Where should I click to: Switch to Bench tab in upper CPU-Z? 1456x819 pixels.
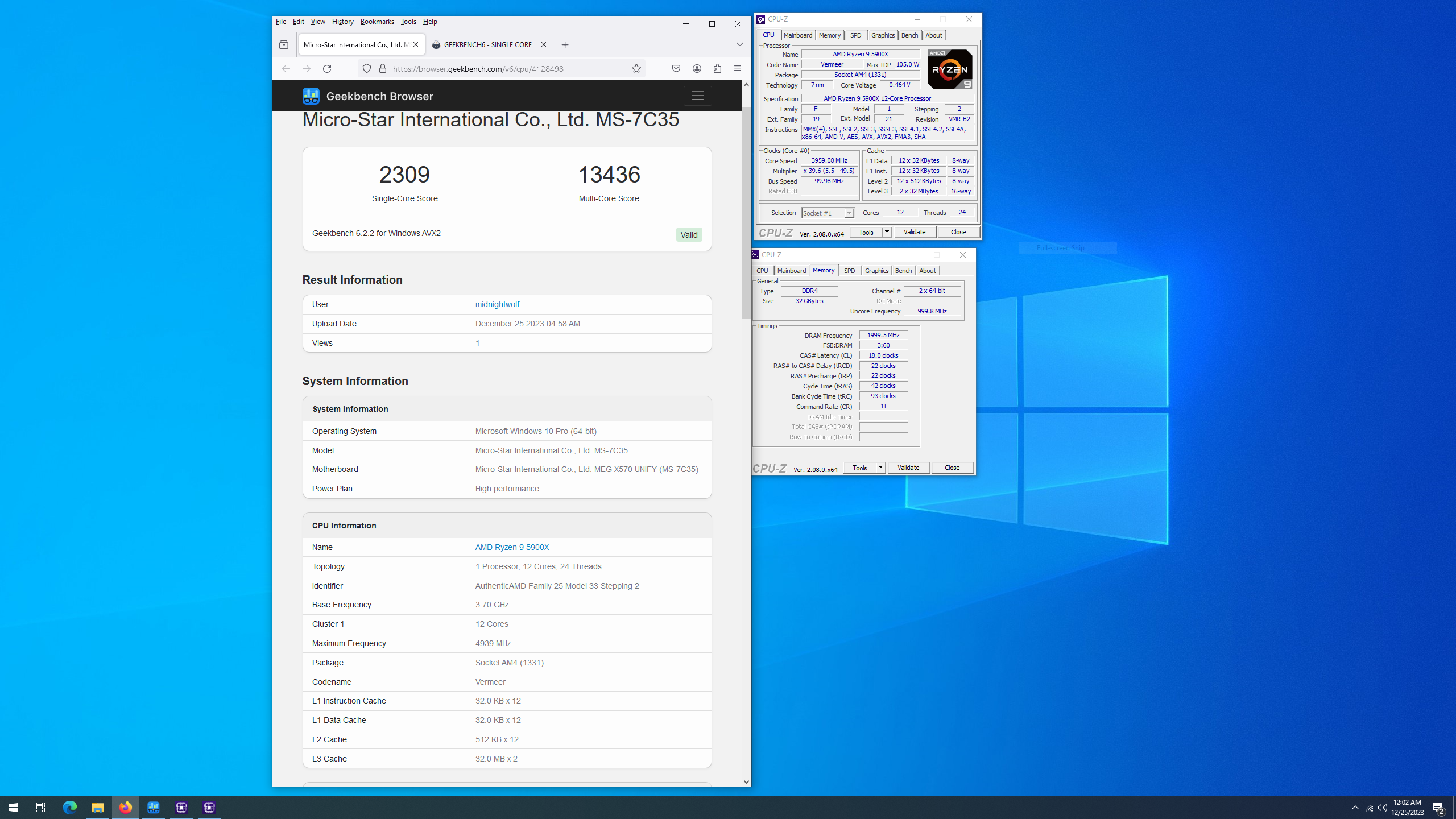click(x=909, y=35)
